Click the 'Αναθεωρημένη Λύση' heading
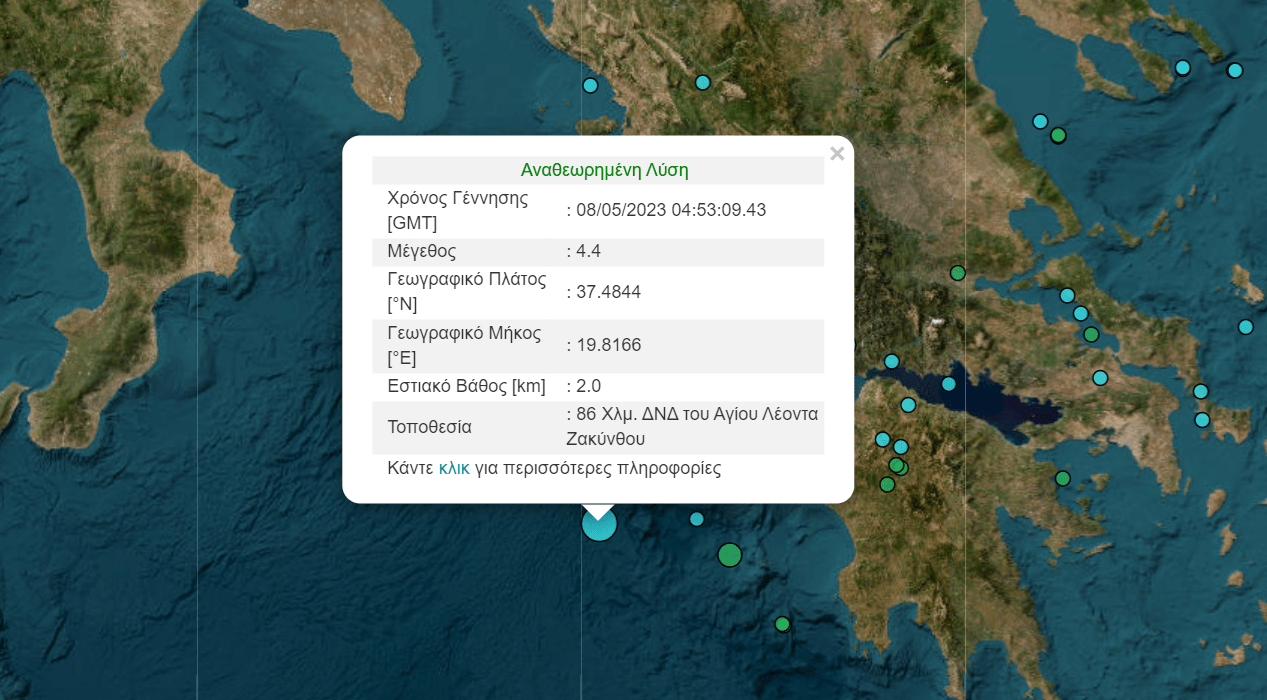 (x=604, y=170)
